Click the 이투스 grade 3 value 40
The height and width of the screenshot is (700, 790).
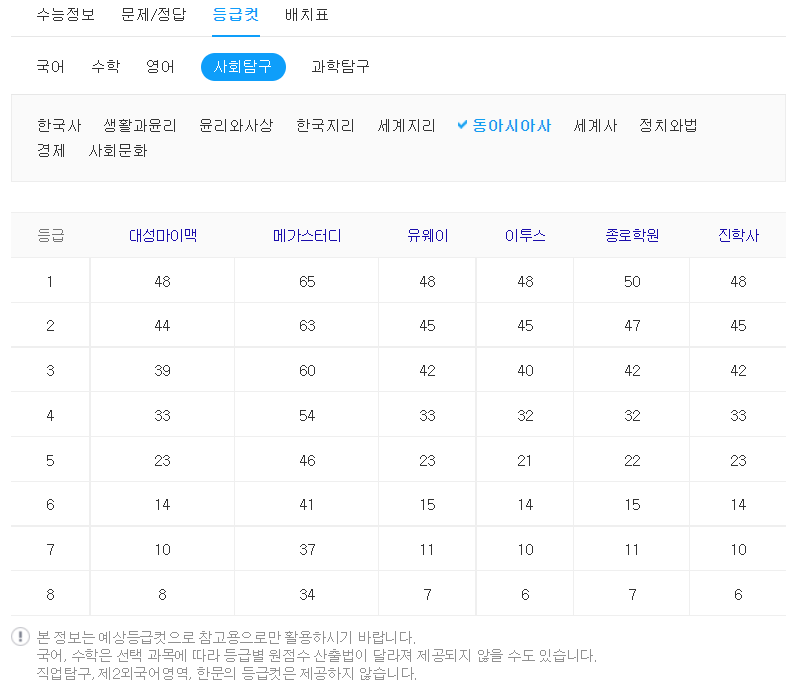click(525, 370)
